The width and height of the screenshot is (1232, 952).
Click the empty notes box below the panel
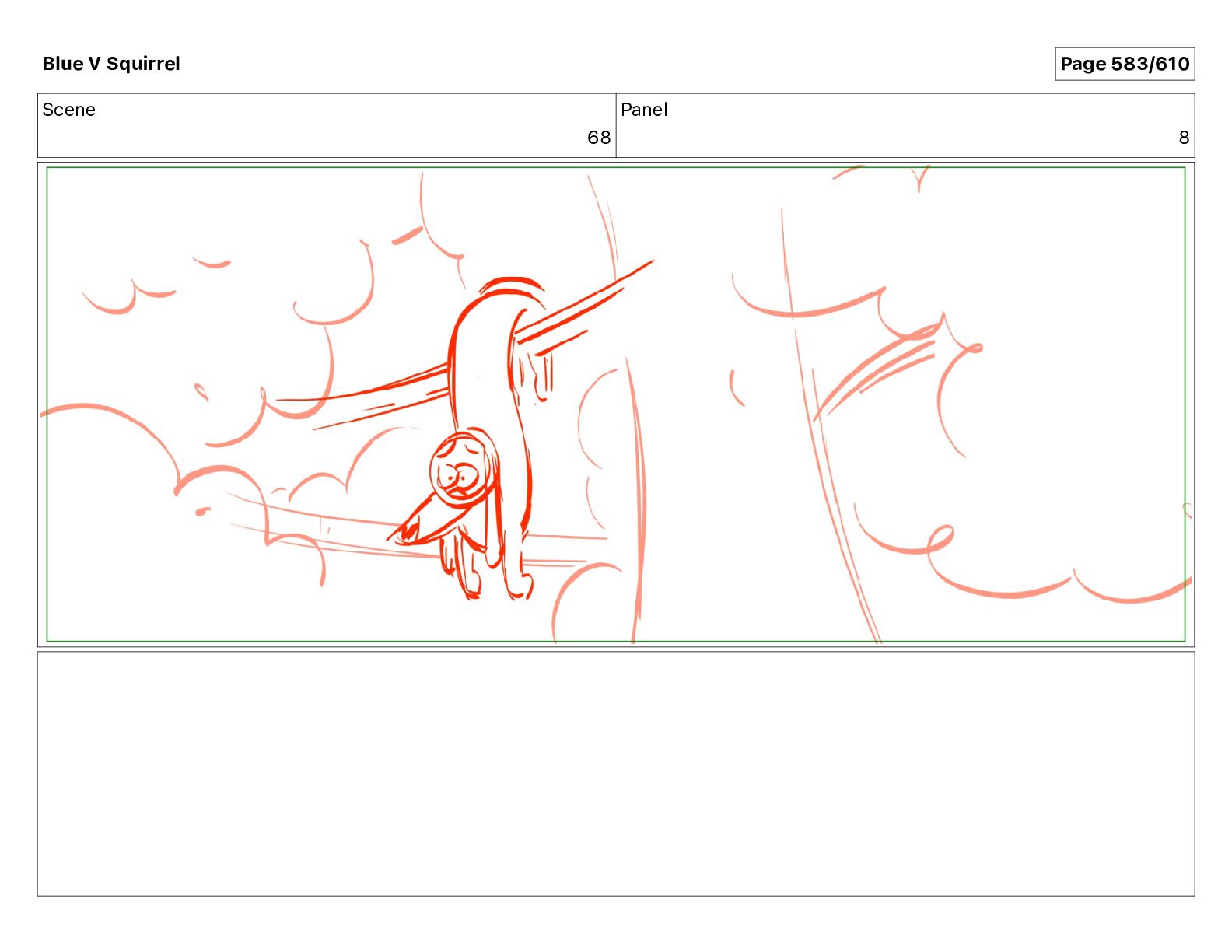click(x=616, y=774)
